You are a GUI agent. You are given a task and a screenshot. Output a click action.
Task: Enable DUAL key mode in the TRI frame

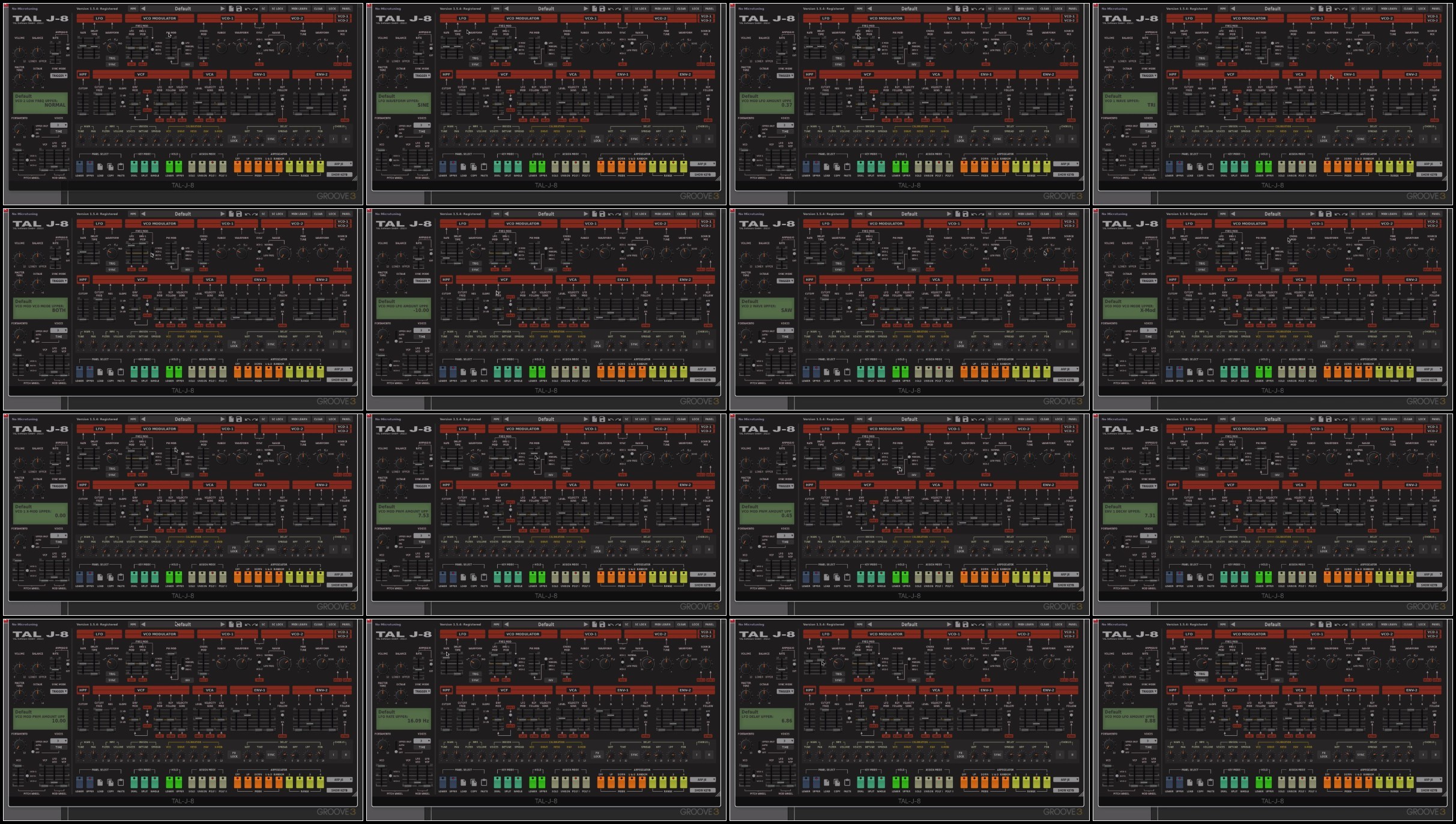pyautogui.click(x=1224, y=167)
